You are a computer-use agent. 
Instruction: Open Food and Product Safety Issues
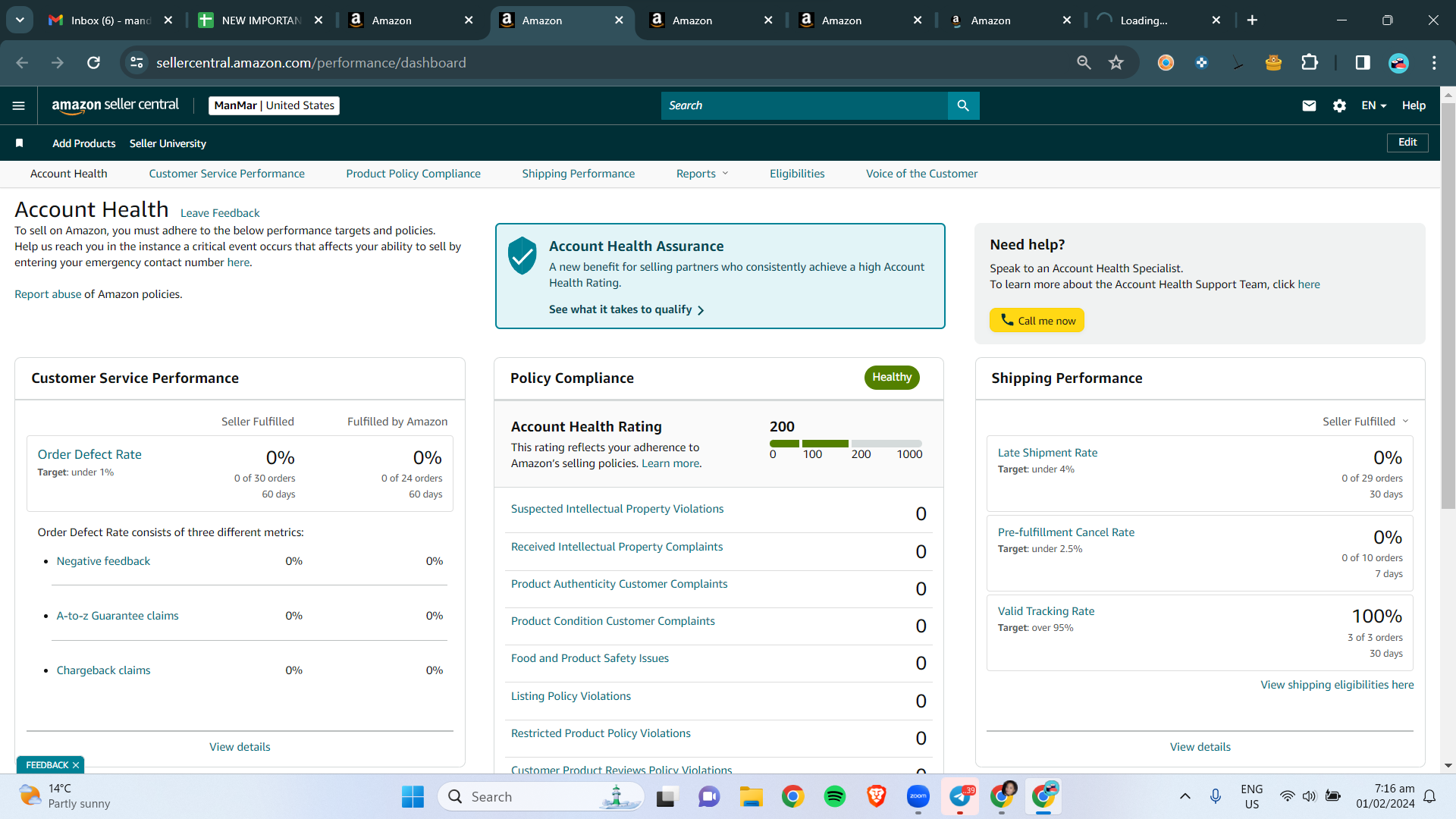tap(590, 658)
